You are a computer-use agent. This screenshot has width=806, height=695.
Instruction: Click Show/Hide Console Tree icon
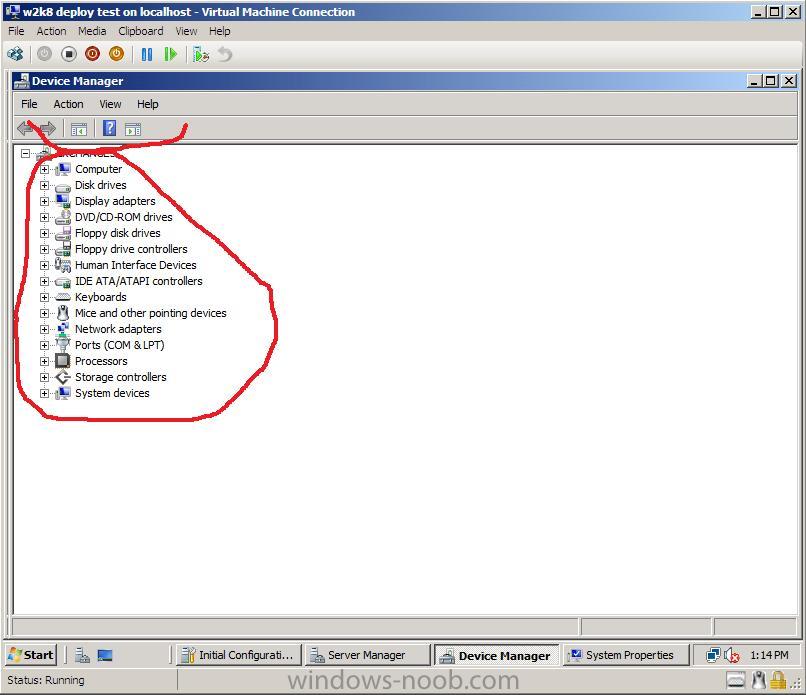(x=79, y=129)
